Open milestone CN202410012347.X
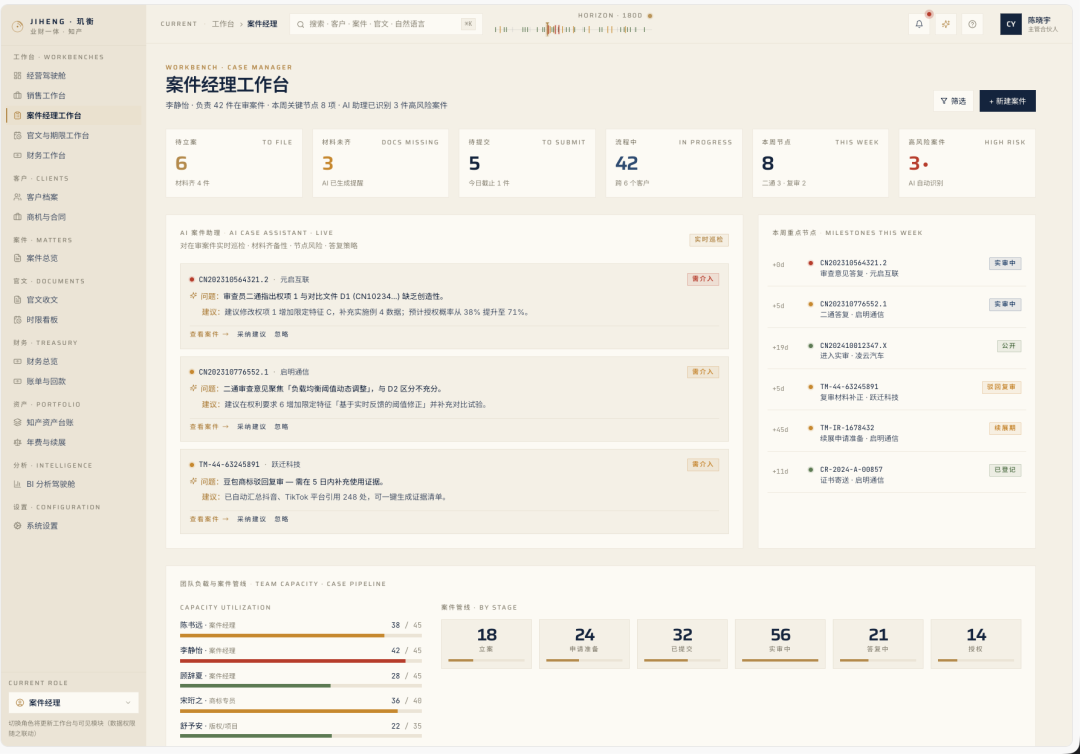 (896, 350)
